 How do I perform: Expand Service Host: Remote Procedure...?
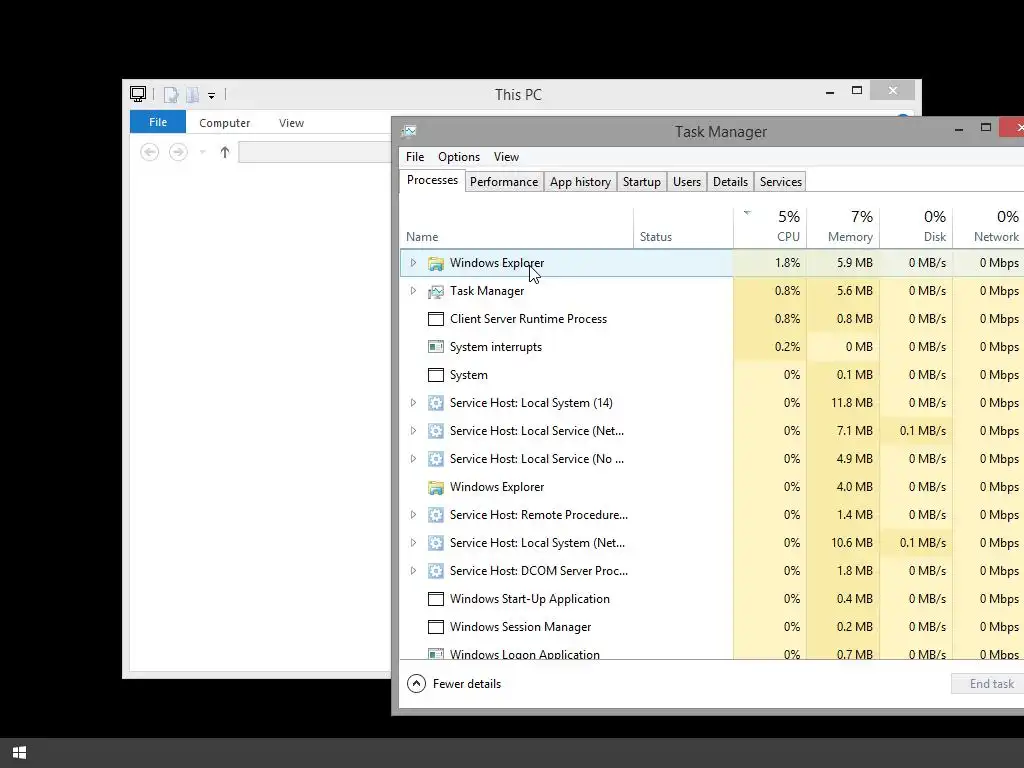point(413,515)
